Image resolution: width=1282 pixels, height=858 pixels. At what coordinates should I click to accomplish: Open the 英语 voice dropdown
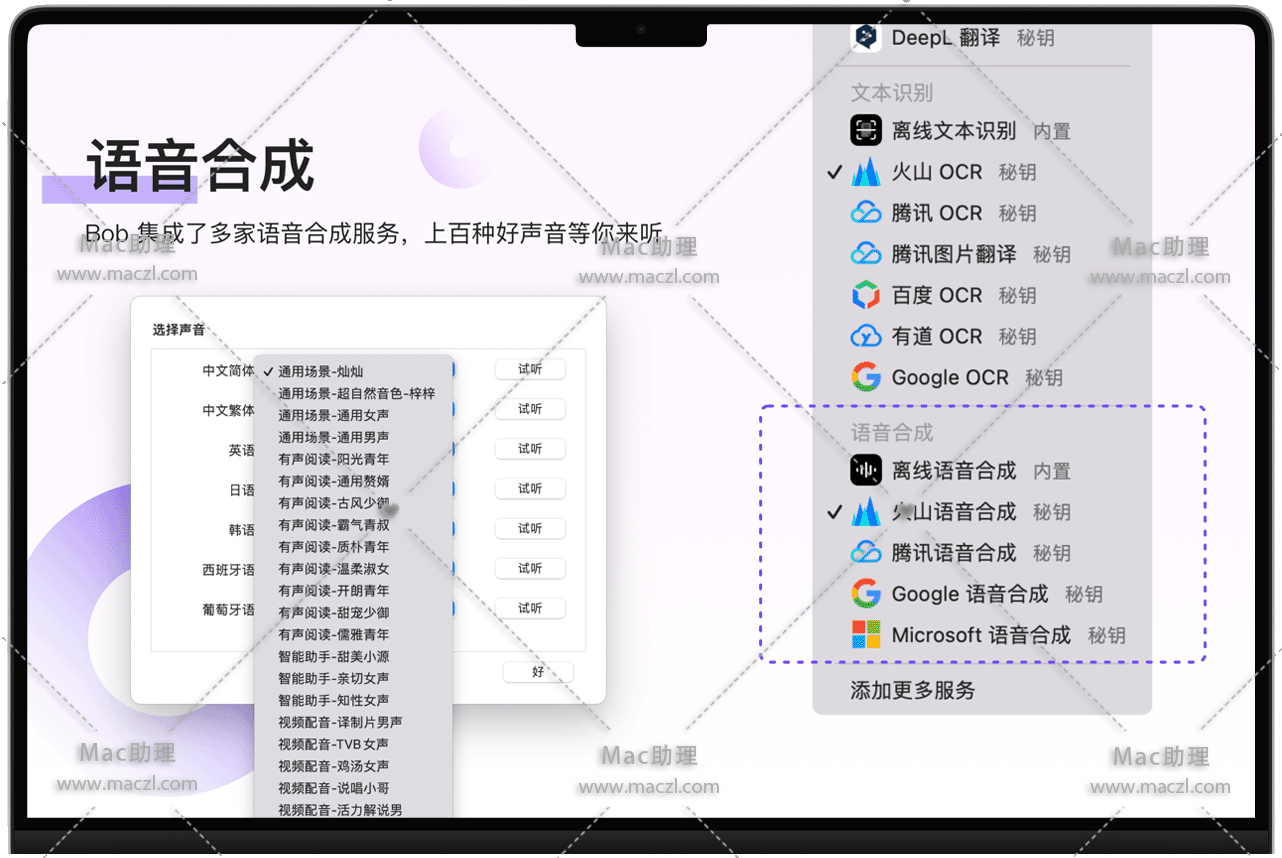[x=451, y=450]
